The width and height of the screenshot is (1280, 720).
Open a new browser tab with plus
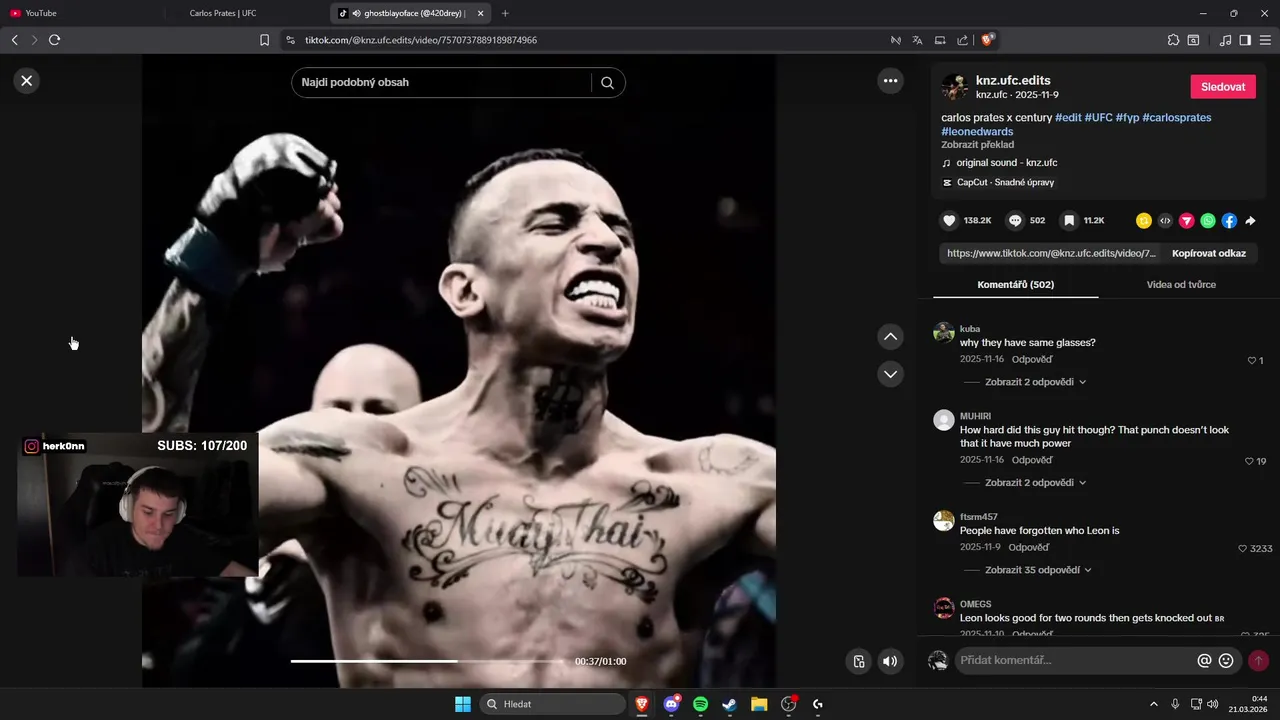[505, 13]
